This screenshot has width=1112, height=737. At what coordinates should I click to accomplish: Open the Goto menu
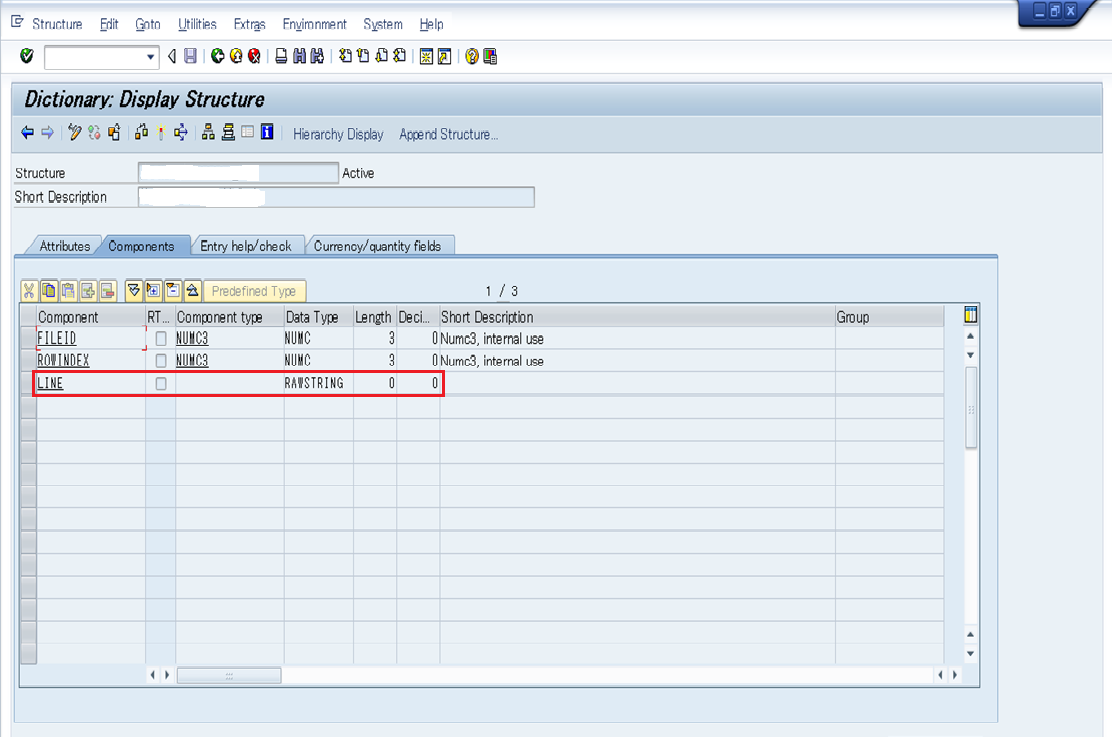coord(148,24)
